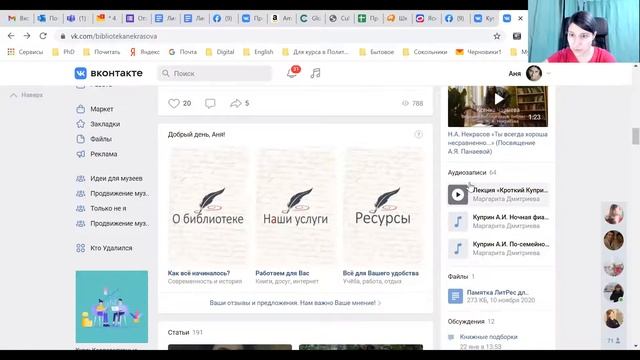The width and height of the screenshot is (640, 360).
Task: Click the Маркет sidebar icon
Action: [x=81, y=109]
